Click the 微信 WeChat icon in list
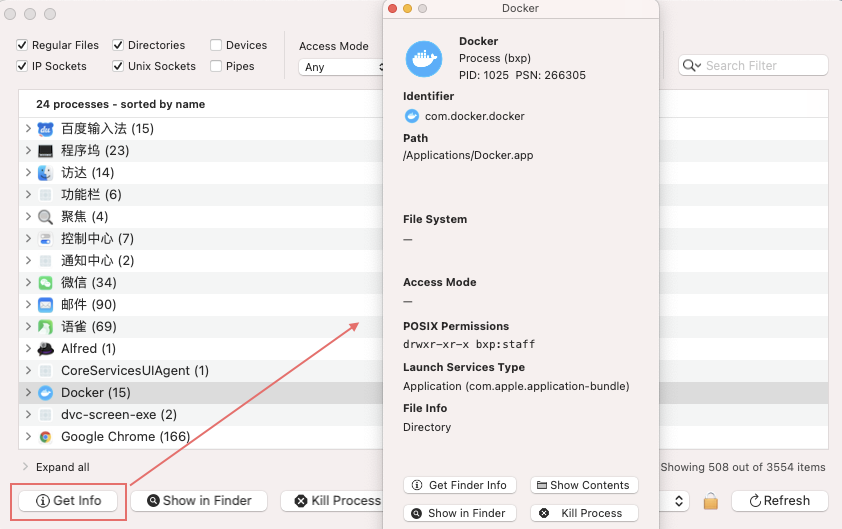Image resolution: width=842 pixels, height=529 pixels. [x=46, y=283]
